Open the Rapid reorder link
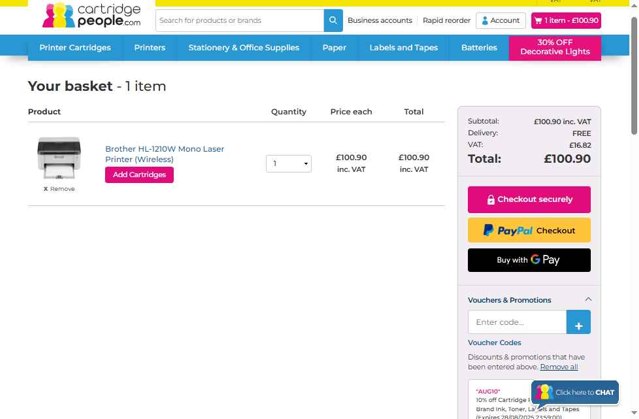The height and width of the screenshot is (419, 639). tap(446, 20)
